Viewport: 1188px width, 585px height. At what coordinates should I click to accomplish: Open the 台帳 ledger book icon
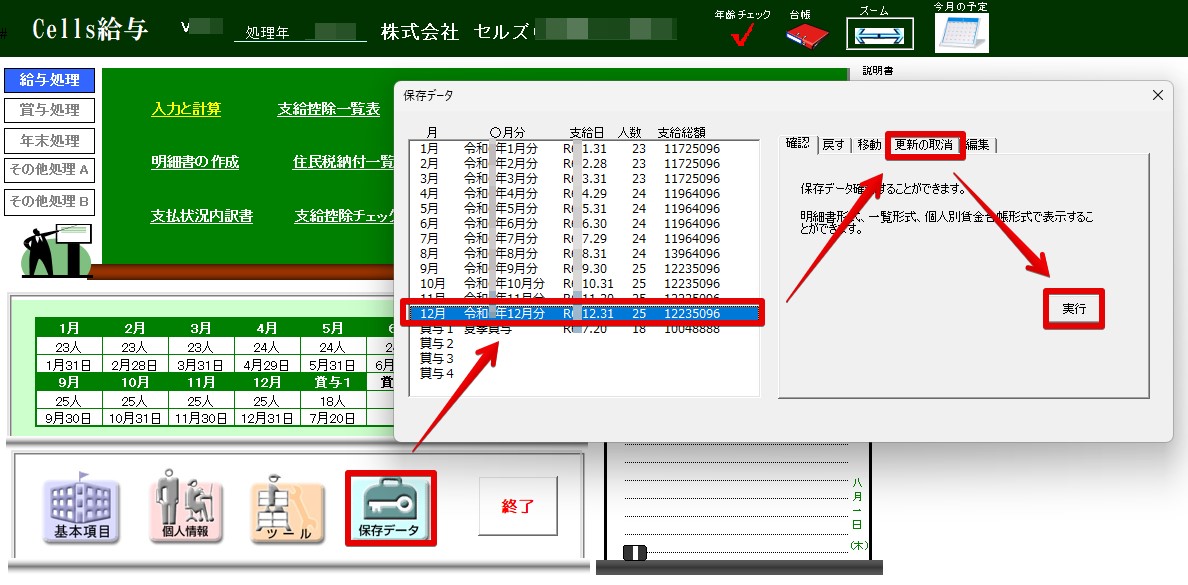[805, 33]
